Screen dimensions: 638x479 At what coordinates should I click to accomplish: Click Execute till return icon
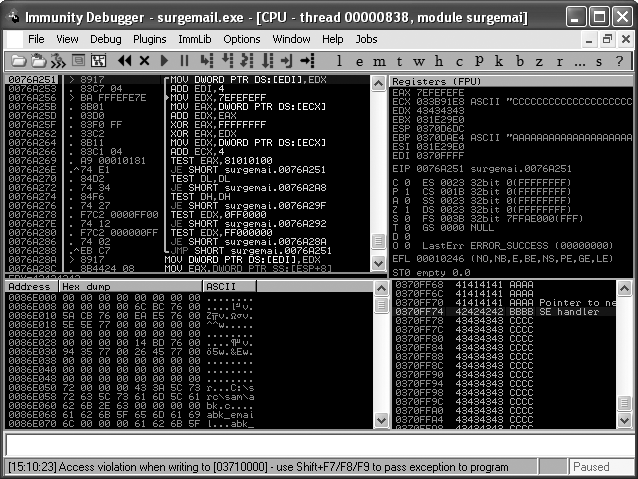point(287,61)
